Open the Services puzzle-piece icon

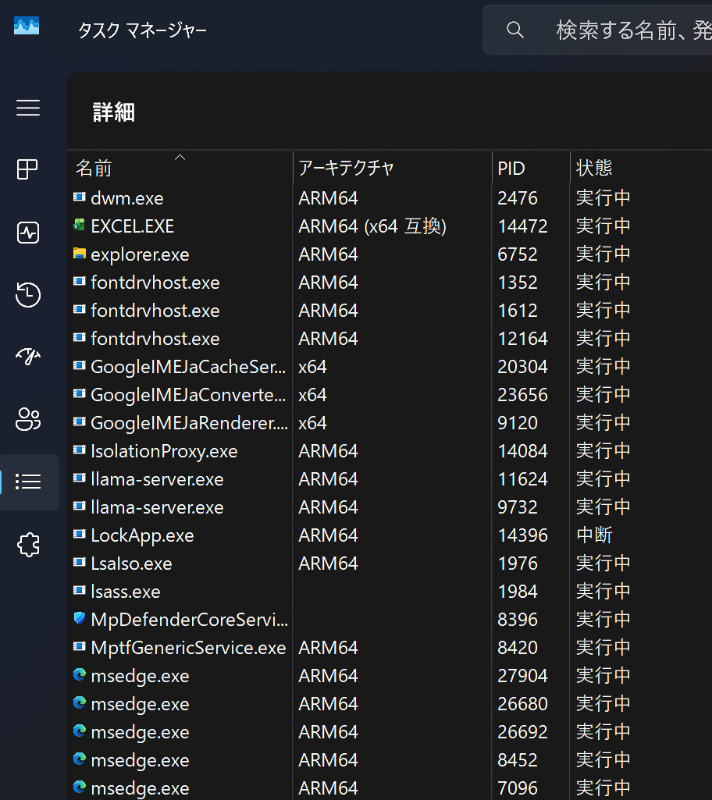tap(28, 545)
